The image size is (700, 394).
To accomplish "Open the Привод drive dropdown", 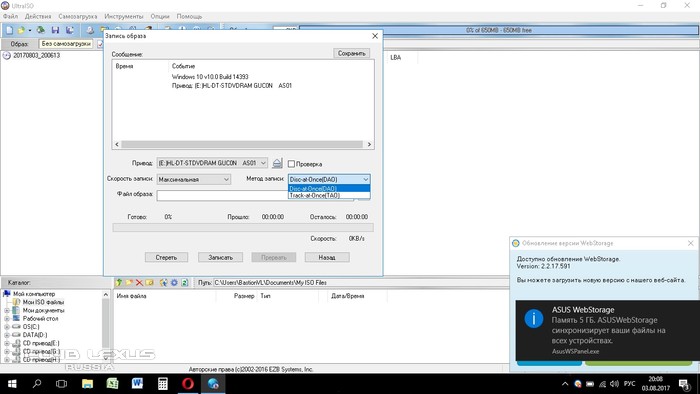I will (x=212, y=163).
